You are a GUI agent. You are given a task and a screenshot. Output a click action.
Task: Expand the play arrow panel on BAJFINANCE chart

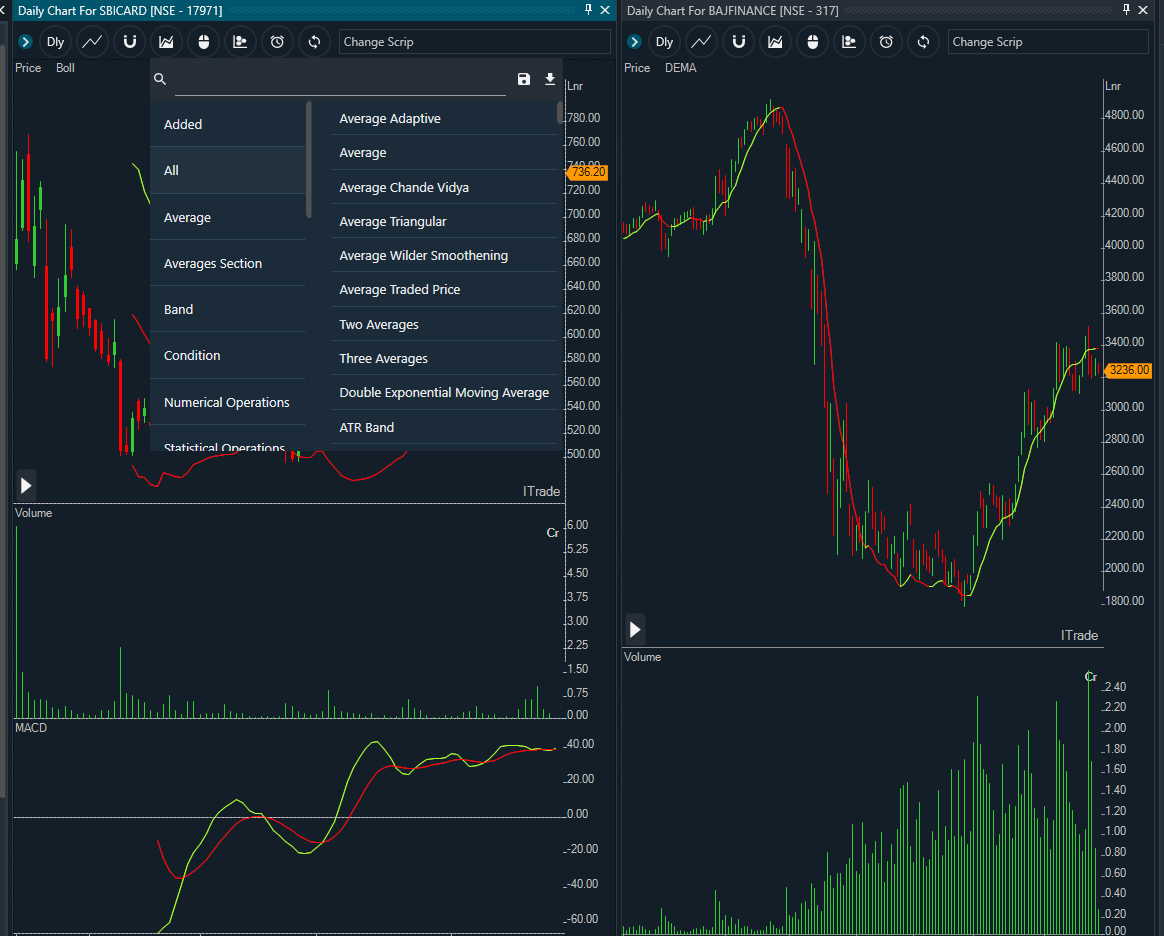pyautogui.click(x=635, y=630)
